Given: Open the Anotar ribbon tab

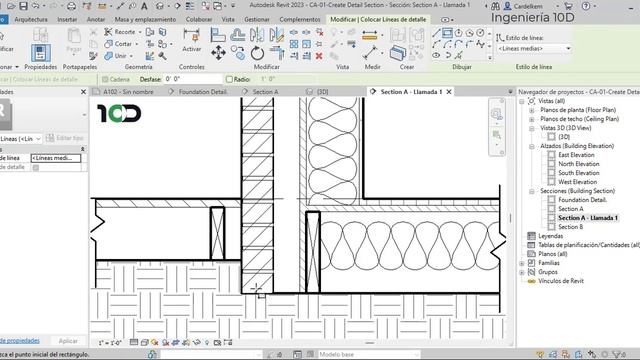Looking at the screenshot, I should (x=96, y=20).
